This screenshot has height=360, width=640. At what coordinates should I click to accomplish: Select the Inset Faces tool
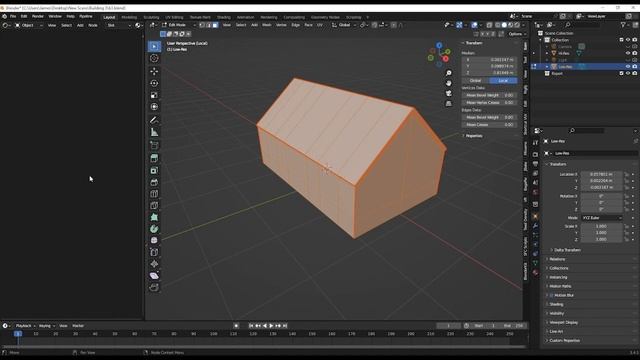click(154, 170)
